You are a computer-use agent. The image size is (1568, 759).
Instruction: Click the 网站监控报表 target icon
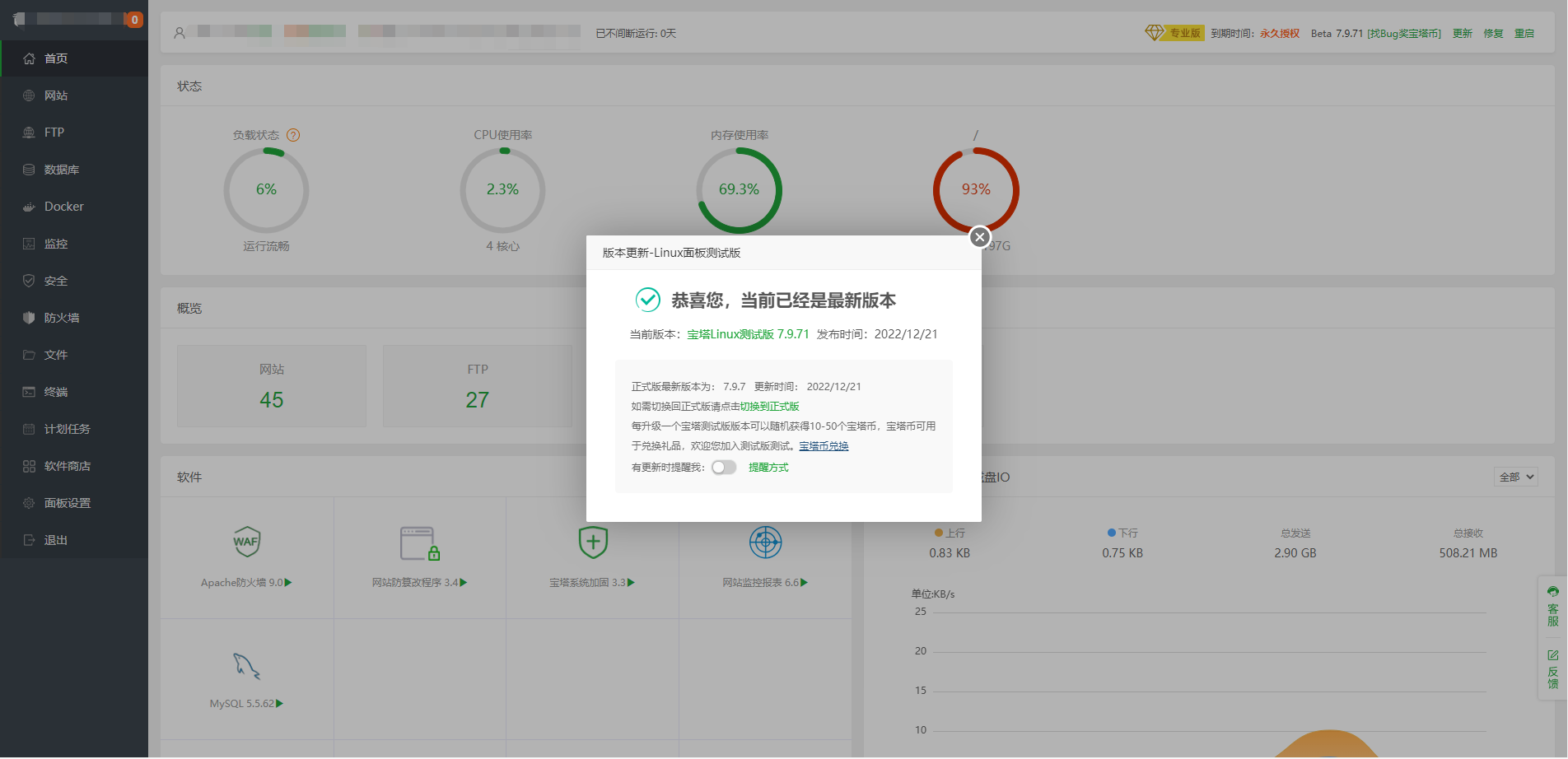coord(765,542)
